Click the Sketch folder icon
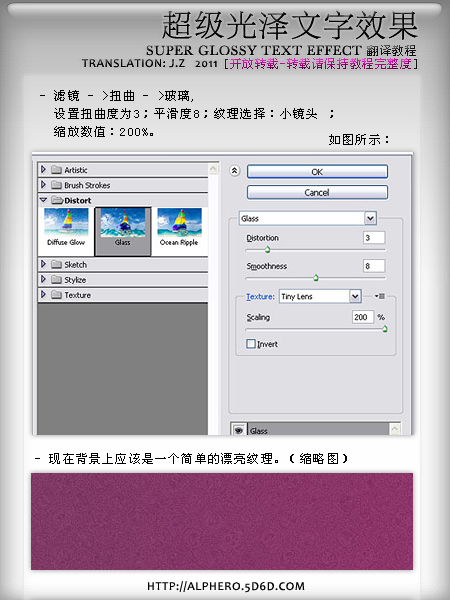Viewport: 450px width, 600px height. tap(56, 264)
